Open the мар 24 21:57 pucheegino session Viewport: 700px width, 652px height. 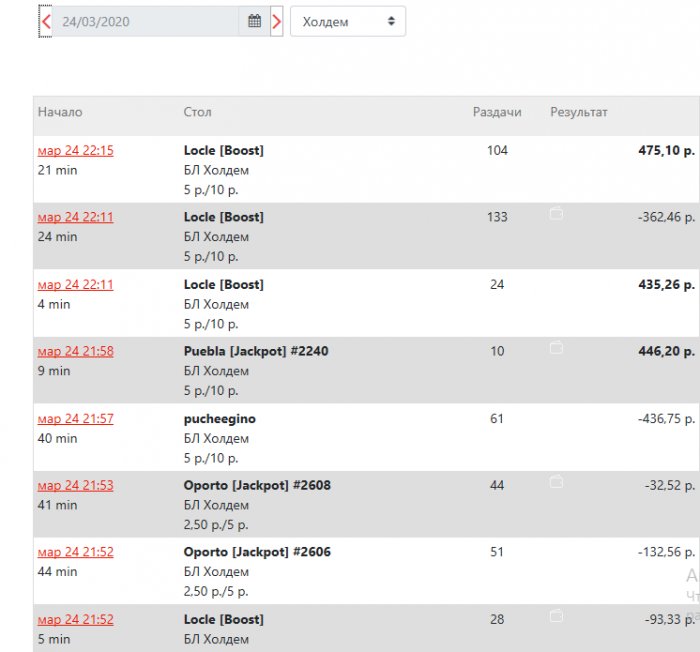[x=76, y=419]
